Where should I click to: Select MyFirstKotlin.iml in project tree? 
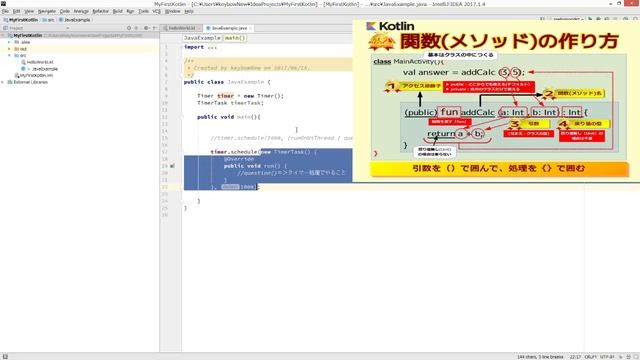pos(33,76)
